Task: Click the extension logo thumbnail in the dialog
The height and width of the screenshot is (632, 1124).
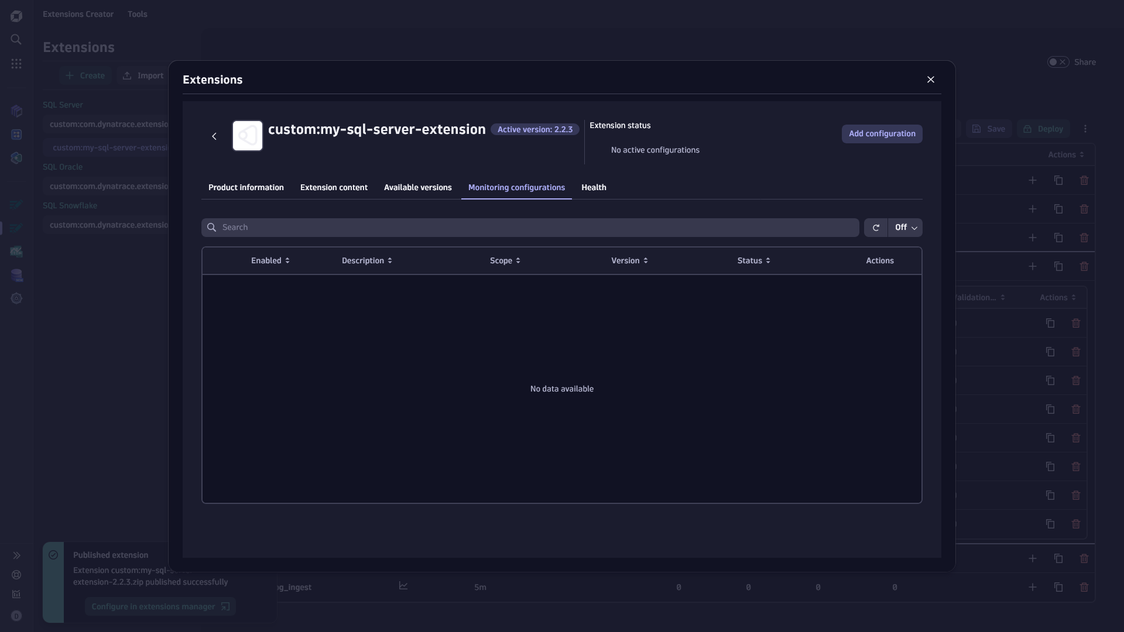Action: coord(247,137)
